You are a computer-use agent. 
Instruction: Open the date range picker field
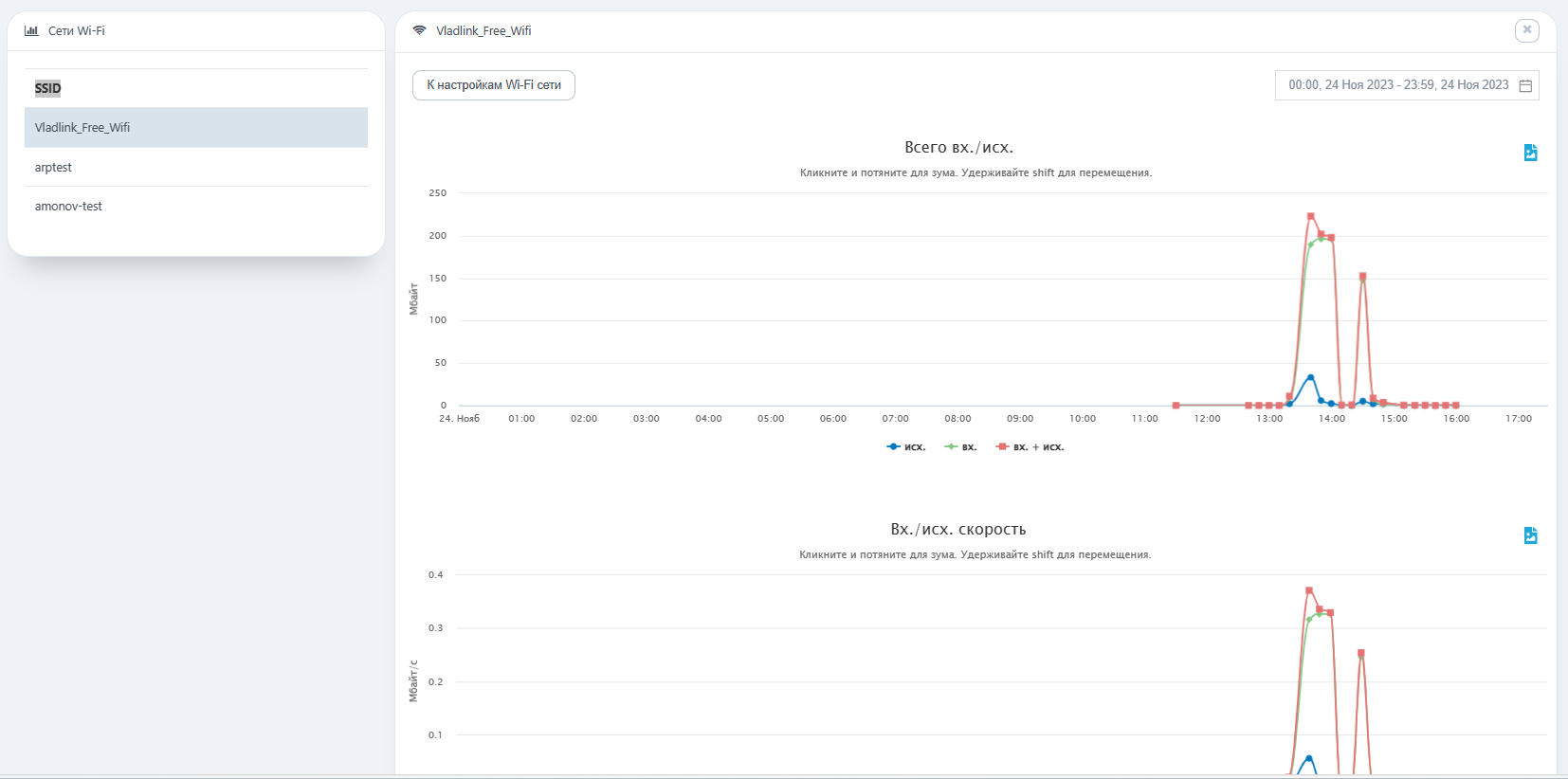click(1407, 85)
